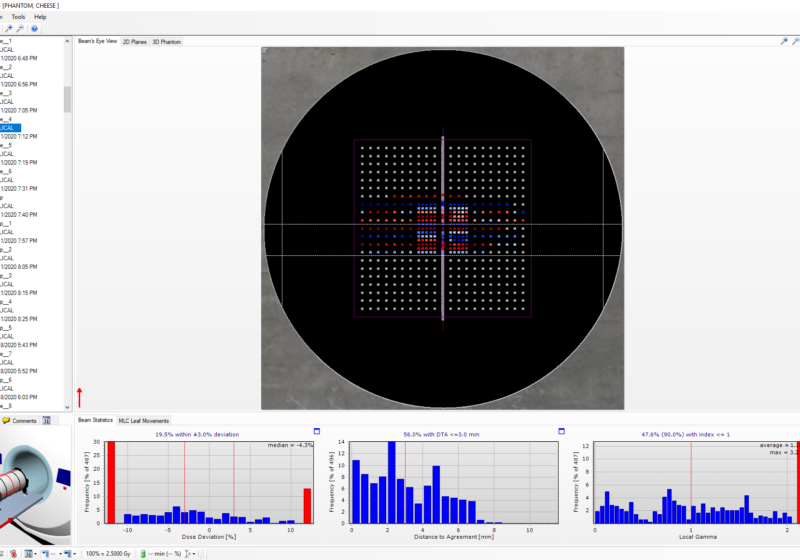This screenshot has width=800, height=560.
Task: Select the highlighted measurement entry in the list
Action: pos(9,128)
